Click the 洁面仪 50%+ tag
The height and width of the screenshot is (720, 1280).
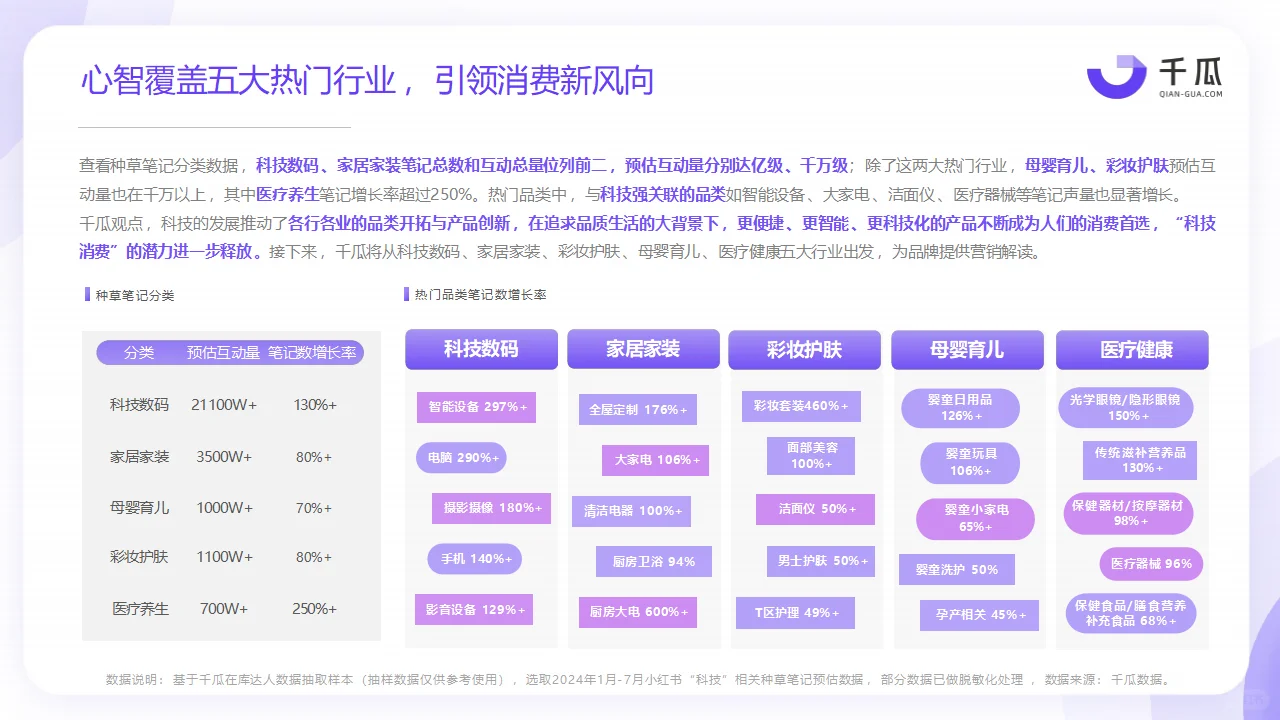coord(815,510)
